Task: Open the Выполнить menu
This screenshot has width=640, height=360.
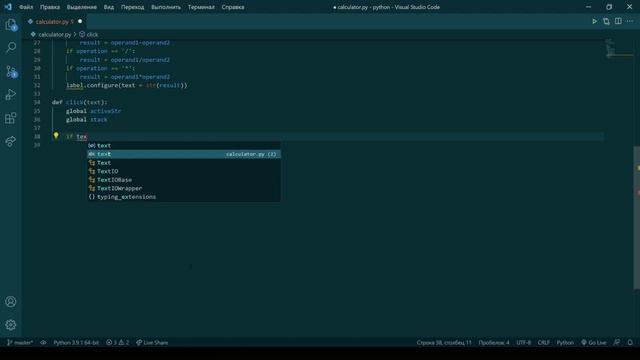Action: pos(166,7)
